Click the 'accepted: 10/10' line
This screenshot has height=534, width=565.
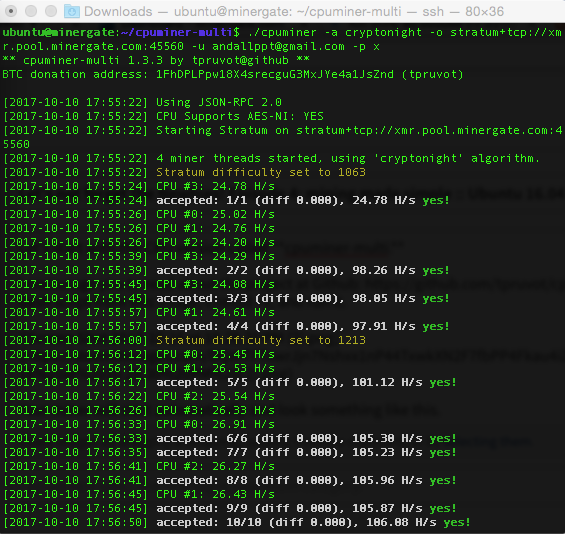tap(237, 523)
